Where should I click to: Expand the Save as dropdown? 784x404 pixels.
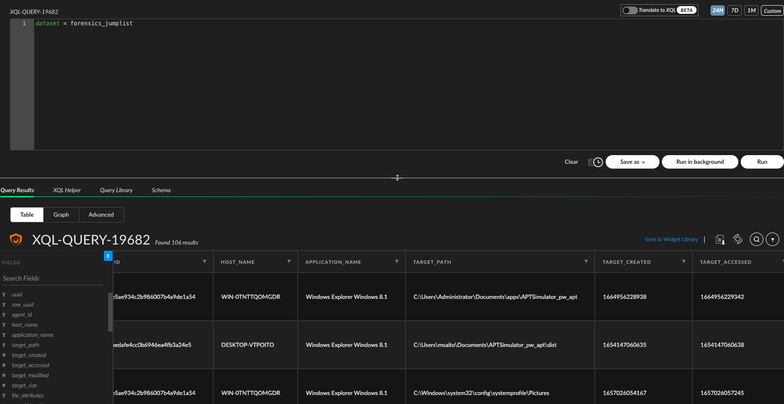coord(632,162)
